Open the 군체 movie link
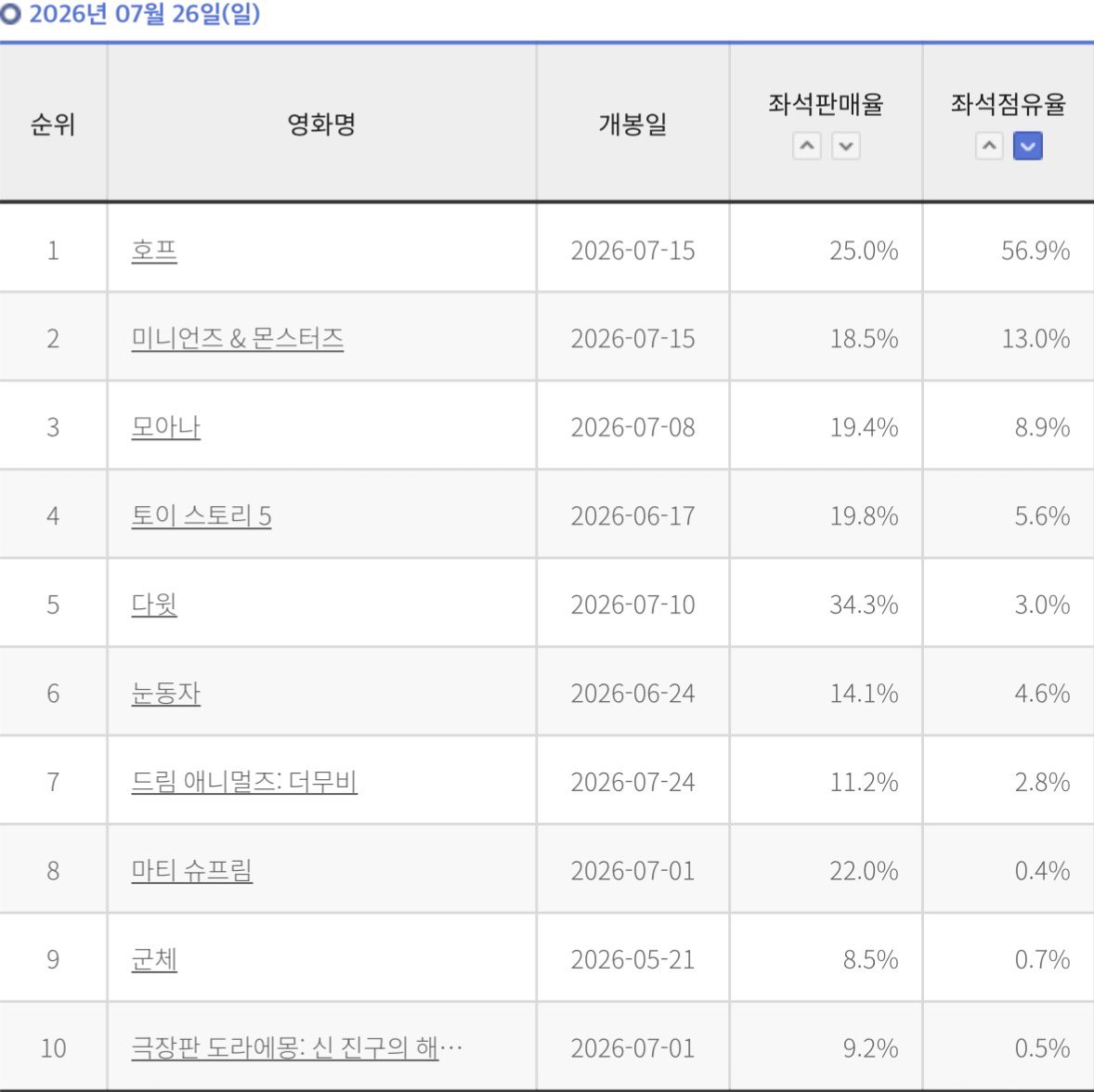The height and width of the screenshot is (1092, 1094). [154, 959]
